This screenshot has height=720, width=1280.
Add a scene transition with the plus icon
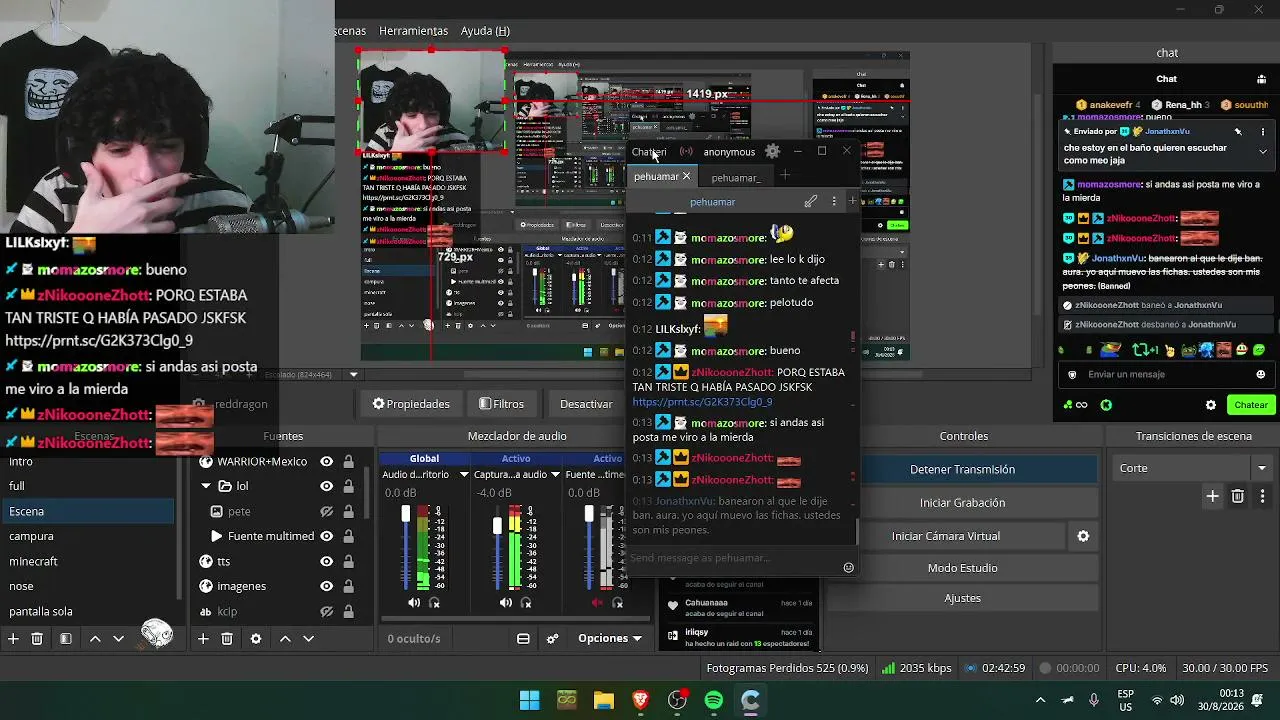point(1213,496)
